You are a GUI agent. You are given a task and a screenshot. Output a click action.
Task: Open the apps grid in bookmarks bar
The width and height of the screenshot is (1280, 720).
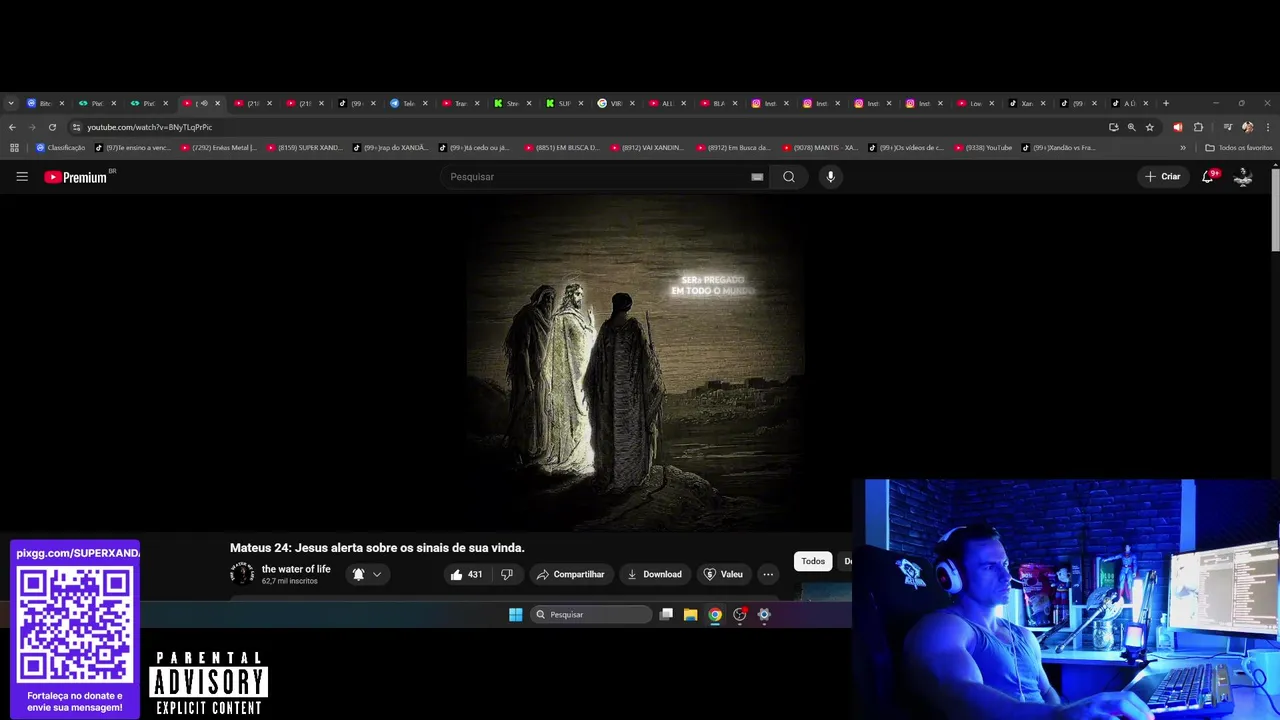(x=14, y=148)
